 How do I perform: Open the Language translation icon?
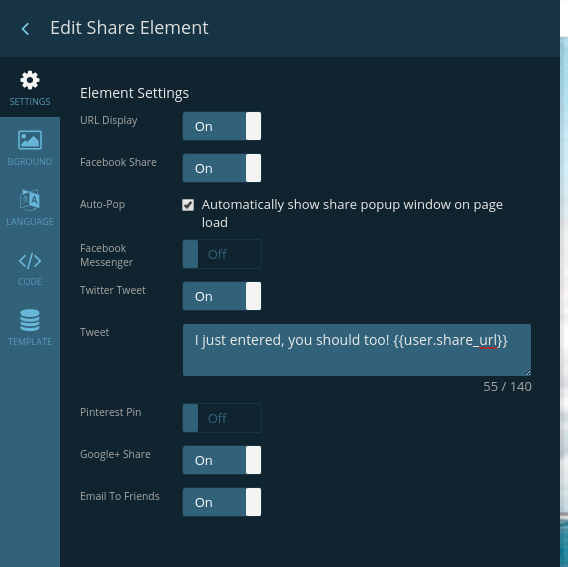(30, 200)
